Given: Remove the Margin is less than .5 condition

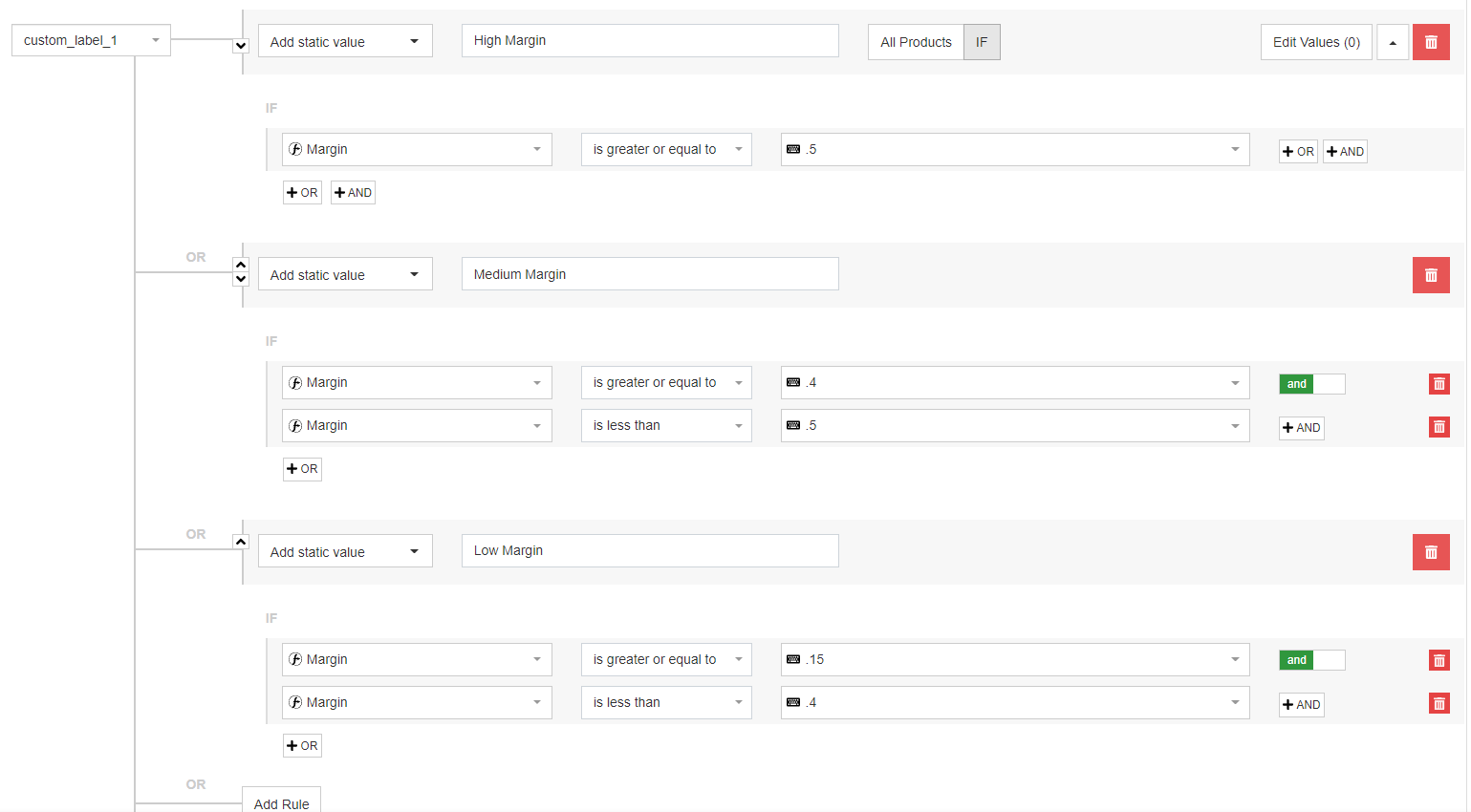Looking at the screenshot, I should tap(1439, 427).
